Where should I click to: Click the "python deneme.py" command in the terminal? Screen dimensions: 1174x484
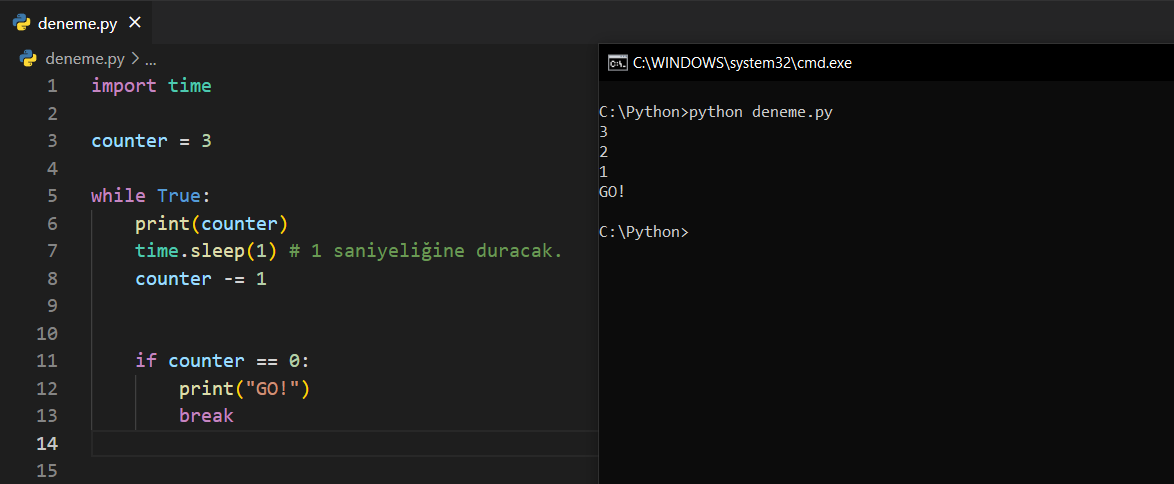coord(760,112)
